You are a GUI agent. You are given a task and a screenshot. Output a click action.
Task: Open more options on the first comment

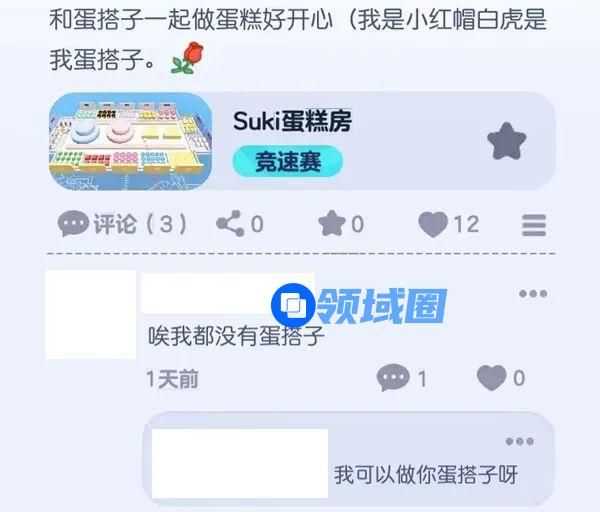point(533,294)
